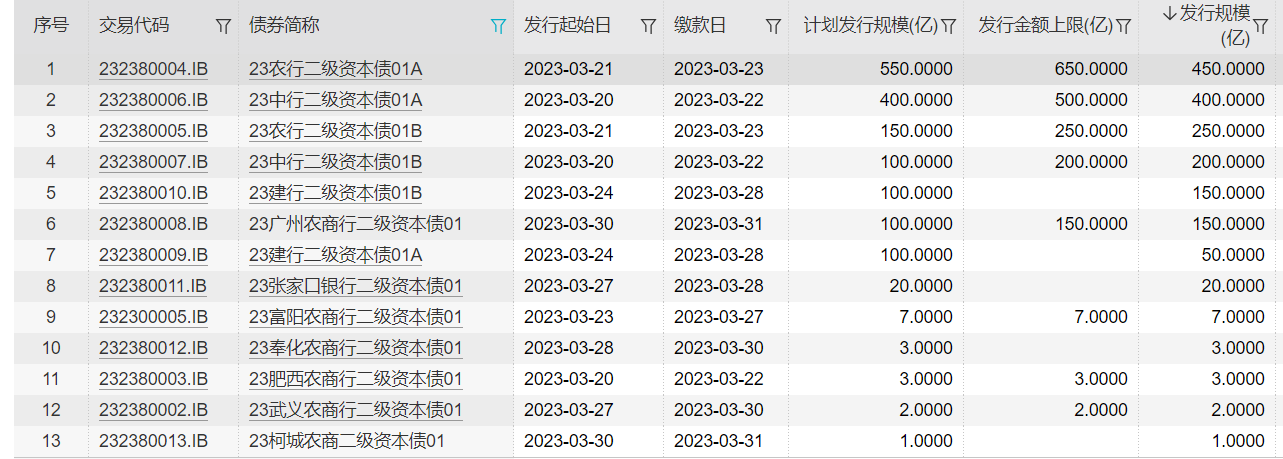Open active filter on 债券简称 column

coord(498,26)
